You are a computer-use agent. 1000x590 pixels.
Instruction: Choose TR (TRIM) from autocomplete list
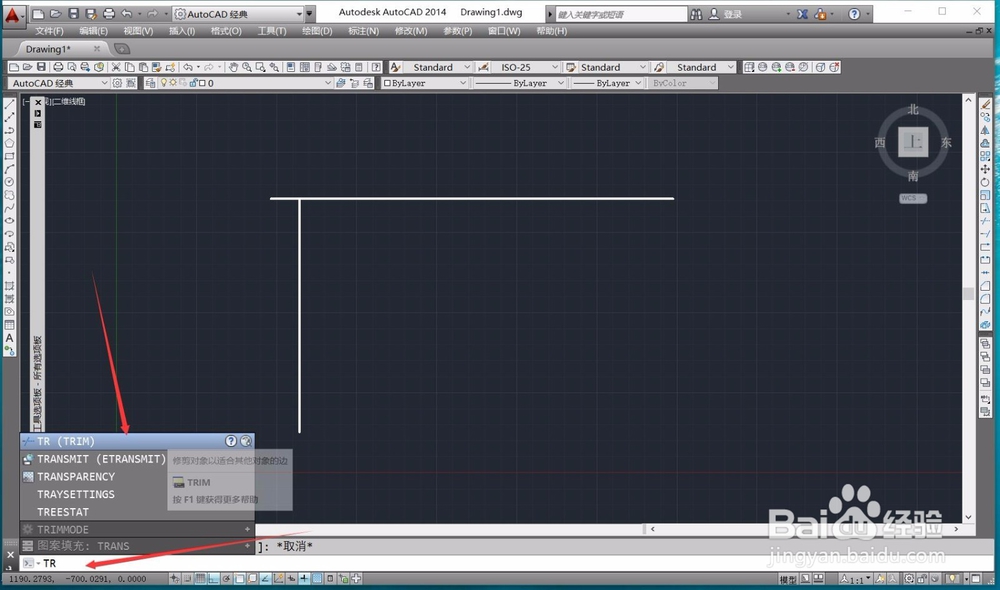137,441
